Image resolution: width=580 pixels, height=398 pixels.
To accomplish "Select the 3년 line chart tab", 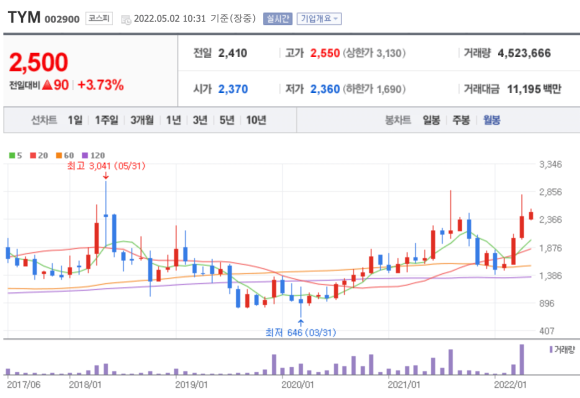I will tap(200, 120).
